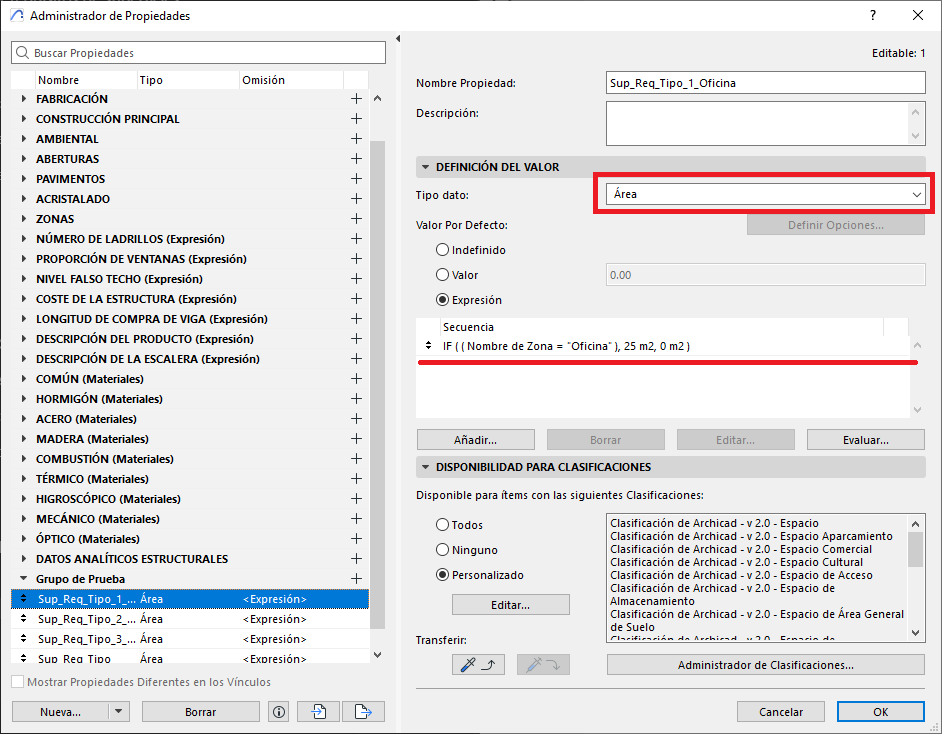The image size is (942, 734).
Task: Click plus icon beside ZONAS group
Action: tap(356, 219)
